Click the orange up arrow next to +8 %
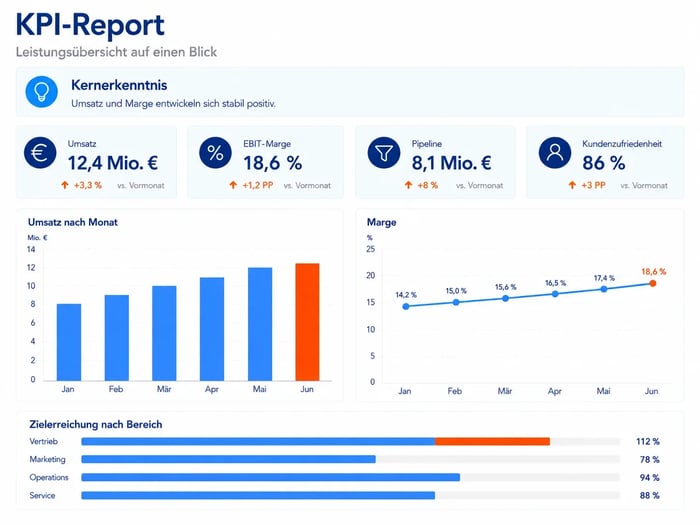 (x=408, y=185)
